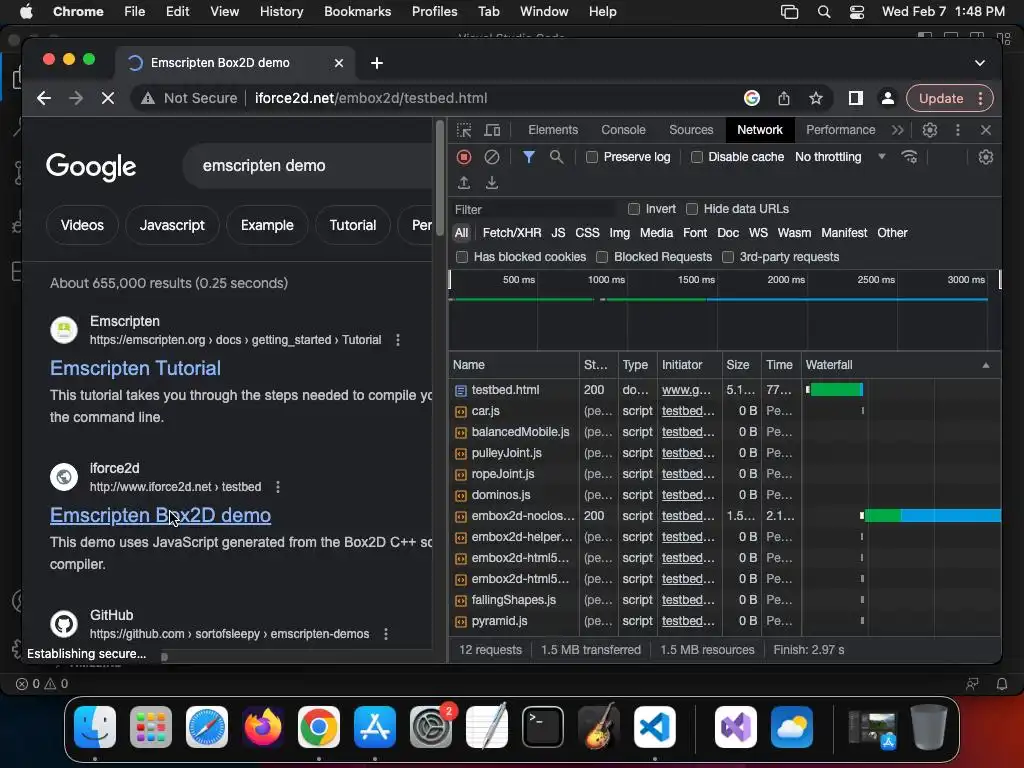Screen dimensions: 1024x768
Task: Click the overview timeline right handle
Action: 1000,280
